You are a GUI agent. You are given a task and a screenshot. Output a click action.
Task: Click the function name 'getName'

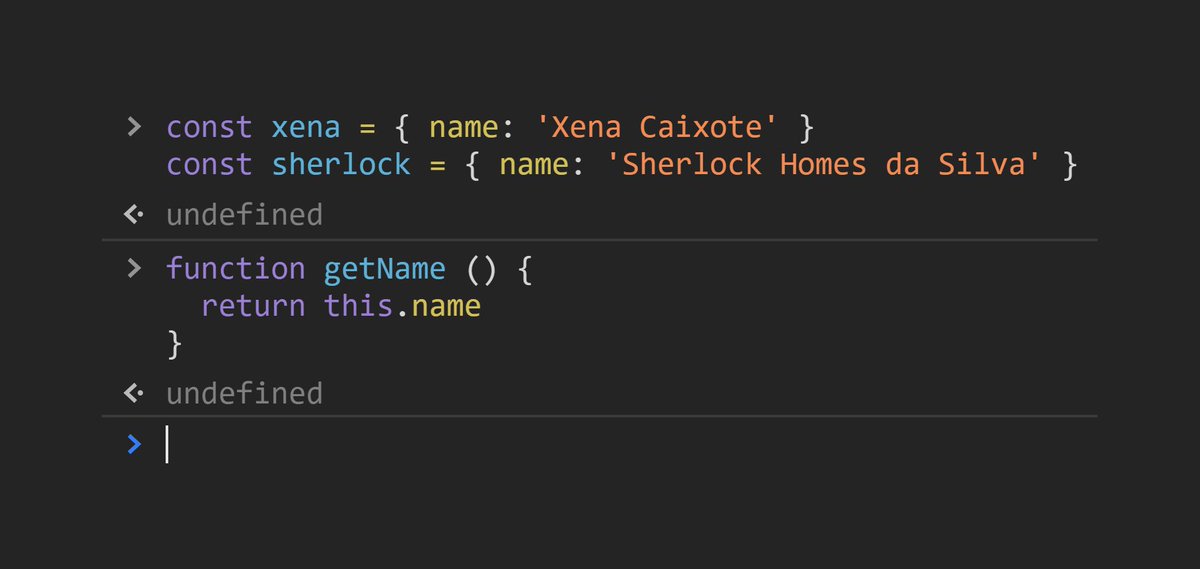(385, 270)
